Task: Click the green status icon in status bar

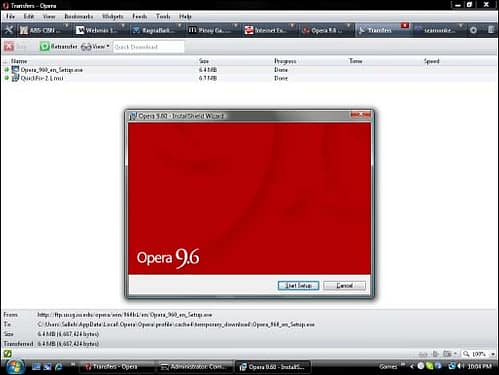Action: (7, 354)
